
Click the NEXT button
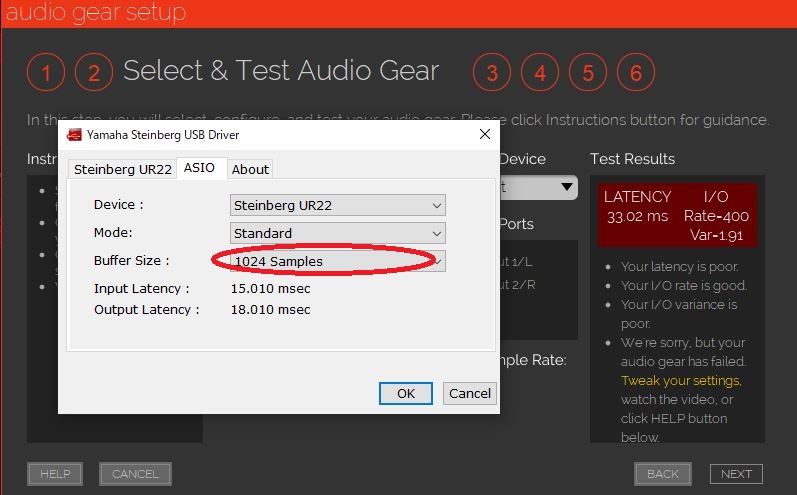pyautogui.click(x=736, y=474)
